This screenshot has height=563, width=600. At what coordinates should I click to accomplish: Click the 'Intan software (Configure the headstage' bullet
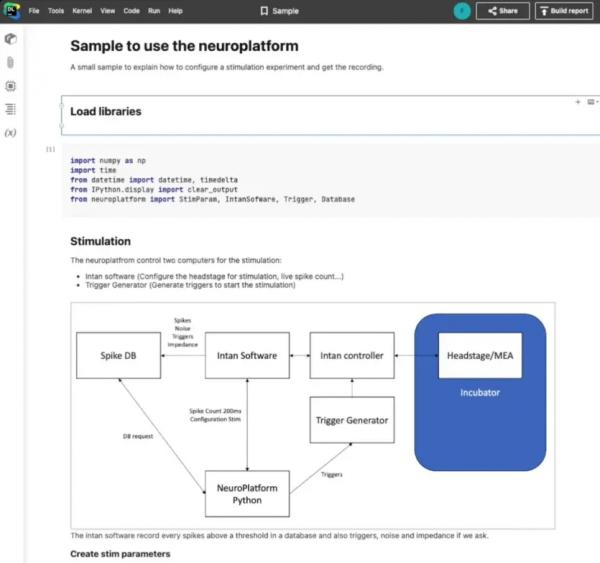click(x=214, y=276)
